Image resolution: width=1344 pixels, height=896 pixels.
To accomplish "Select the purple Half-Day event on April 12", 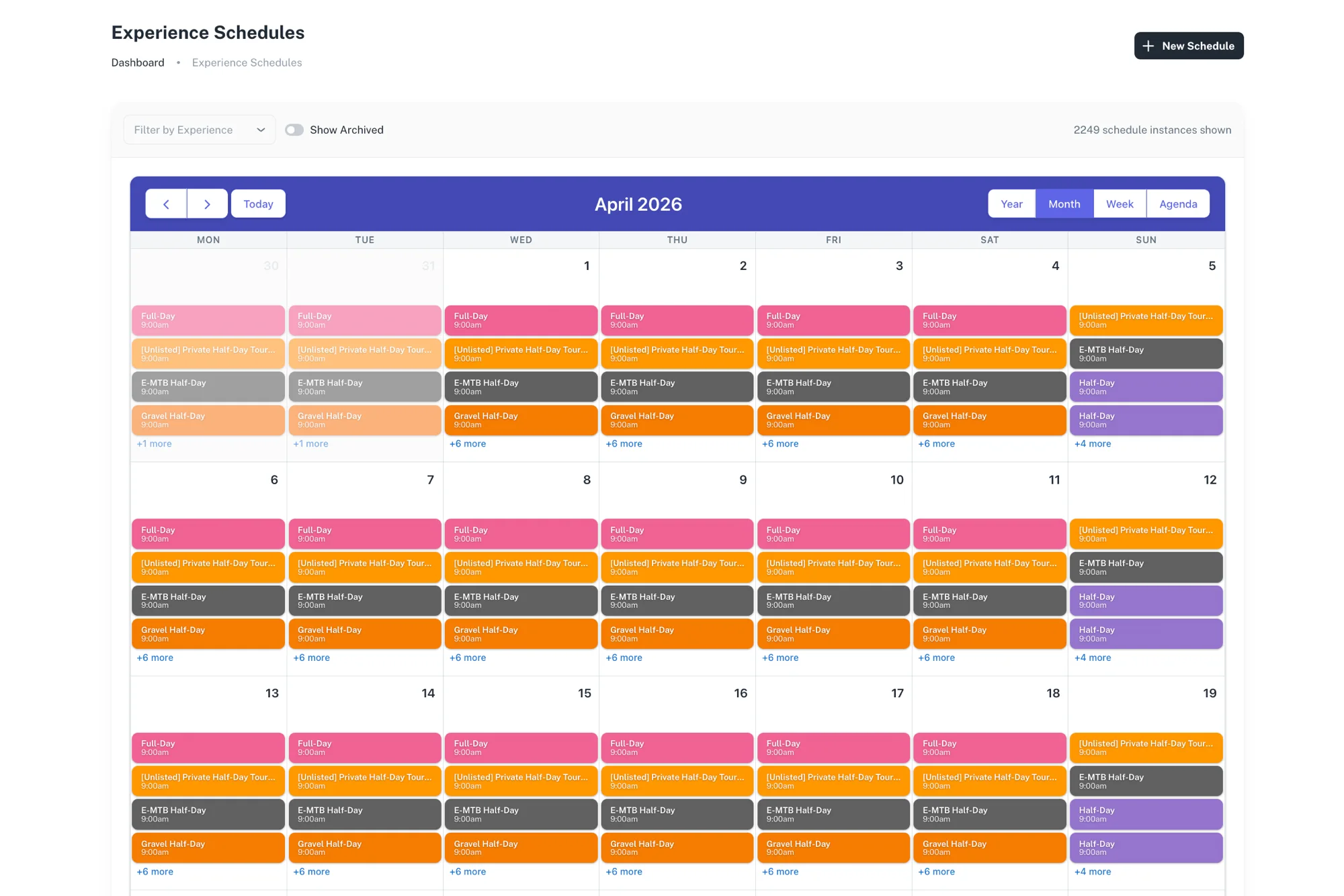I will [1146, 600].
